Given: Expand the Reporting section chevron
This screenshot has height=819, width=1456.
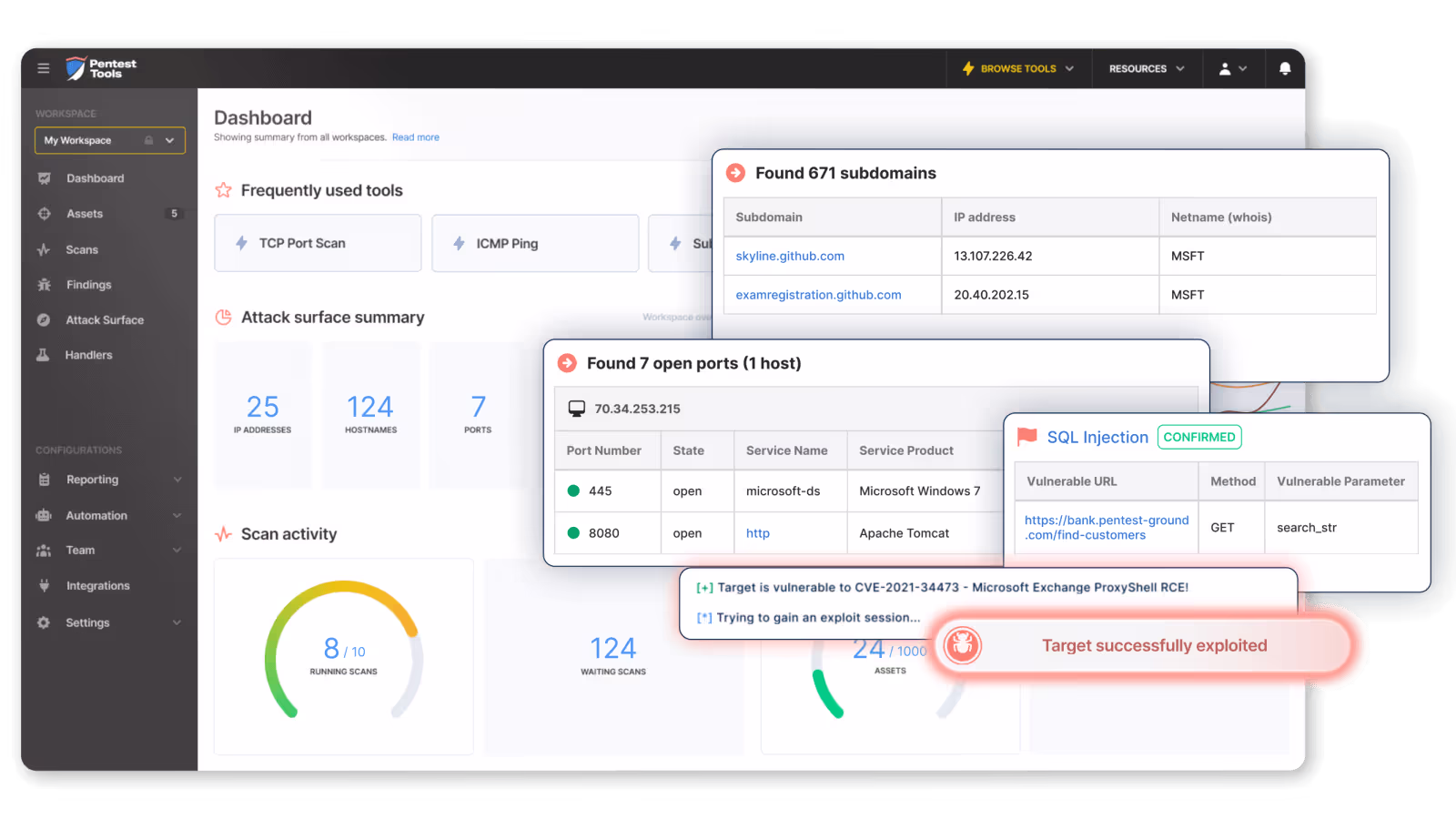Looking at the screenshot, I should 177,480.
